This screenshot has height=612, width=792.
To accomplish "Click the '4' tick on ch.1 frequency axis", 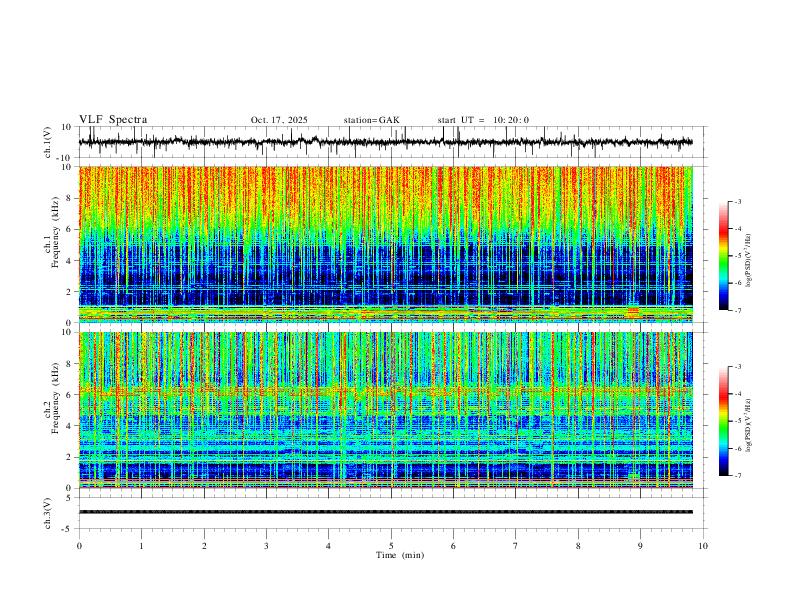I will point(70,260).
